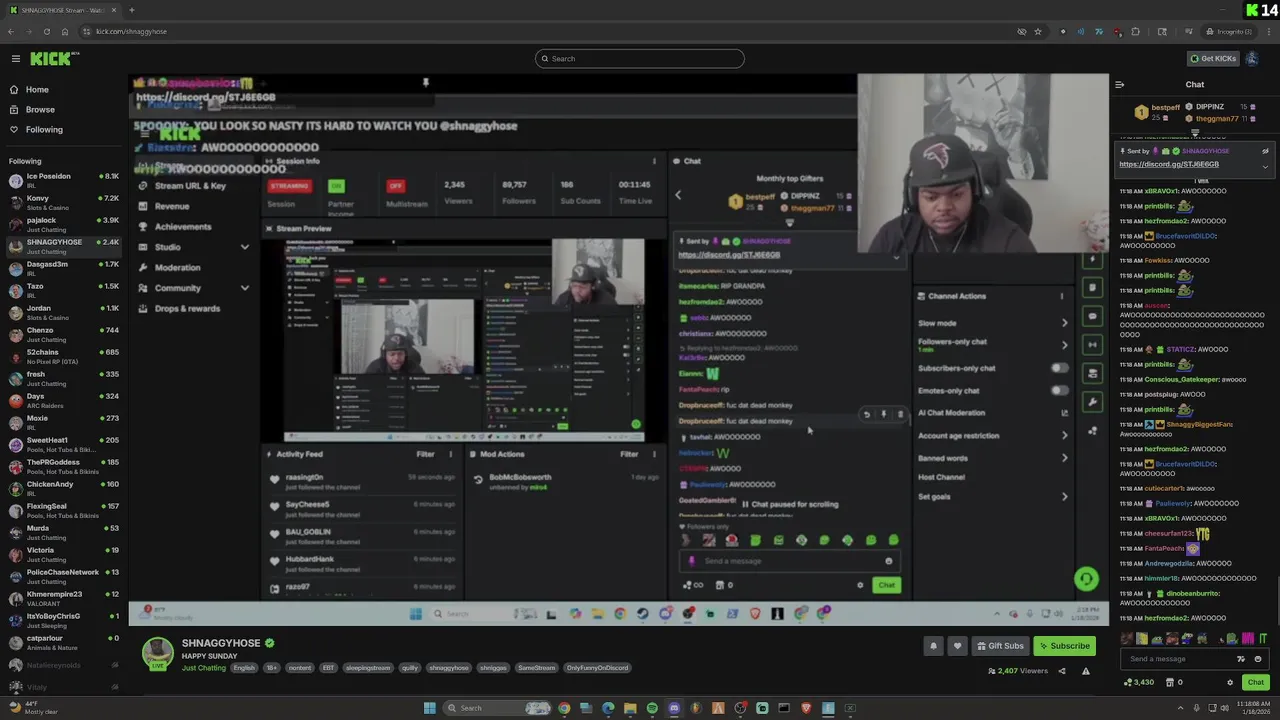Open File Explorer from the taskbar
The image size is (1280, 720).
pyautogui.click(x=630, y=708)
